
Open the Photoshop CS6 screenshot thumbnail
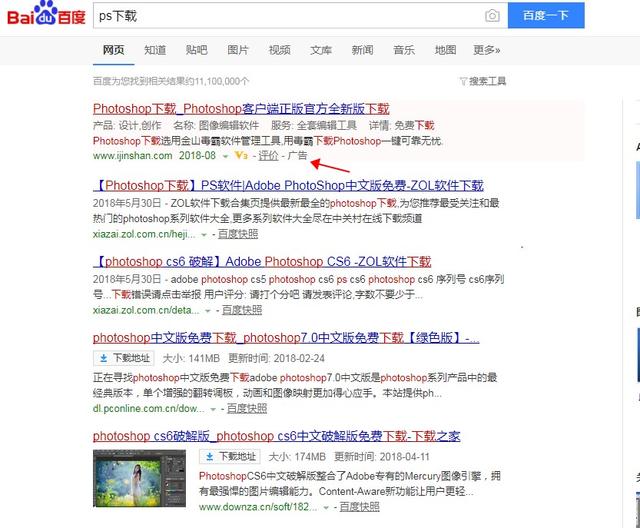coord(139,478)
